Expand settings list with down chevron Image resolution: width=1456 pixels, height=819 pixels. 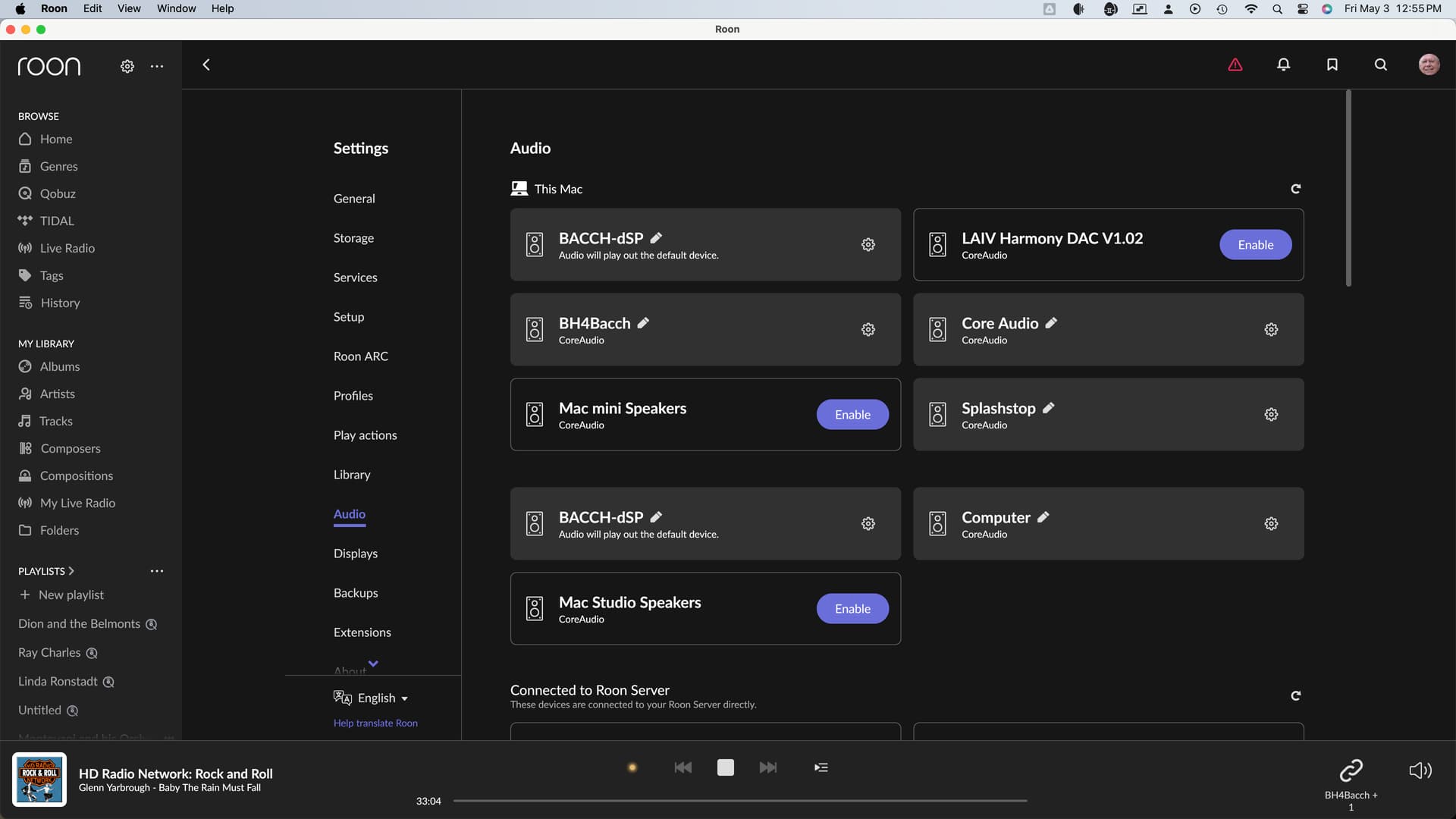click(373, 664)
